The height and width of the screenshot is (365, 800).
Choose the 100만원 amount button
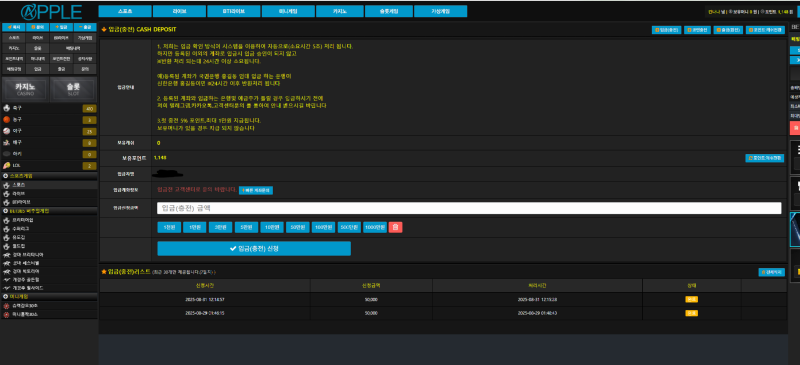pos(323,227)
